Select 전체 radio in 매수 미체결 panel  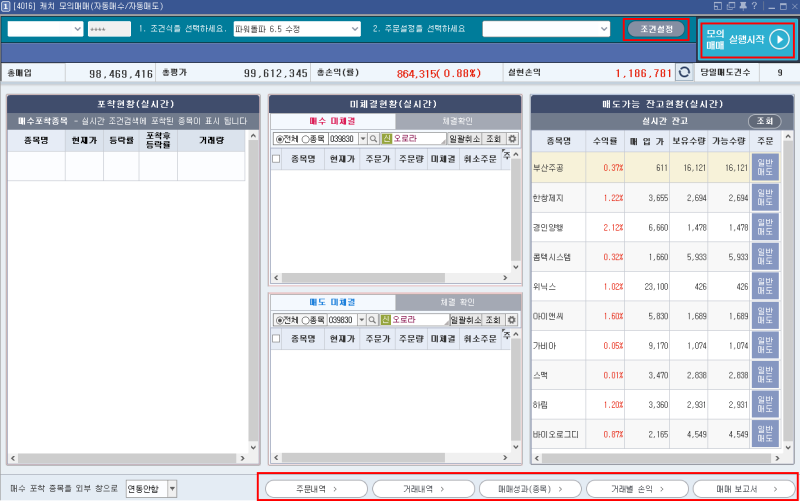tap(280, 139)
